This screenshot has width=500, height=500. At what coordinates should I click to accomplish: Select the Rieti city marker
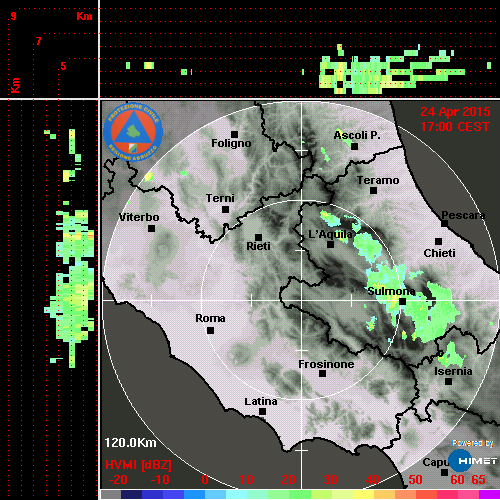click(x=258, y=237)
